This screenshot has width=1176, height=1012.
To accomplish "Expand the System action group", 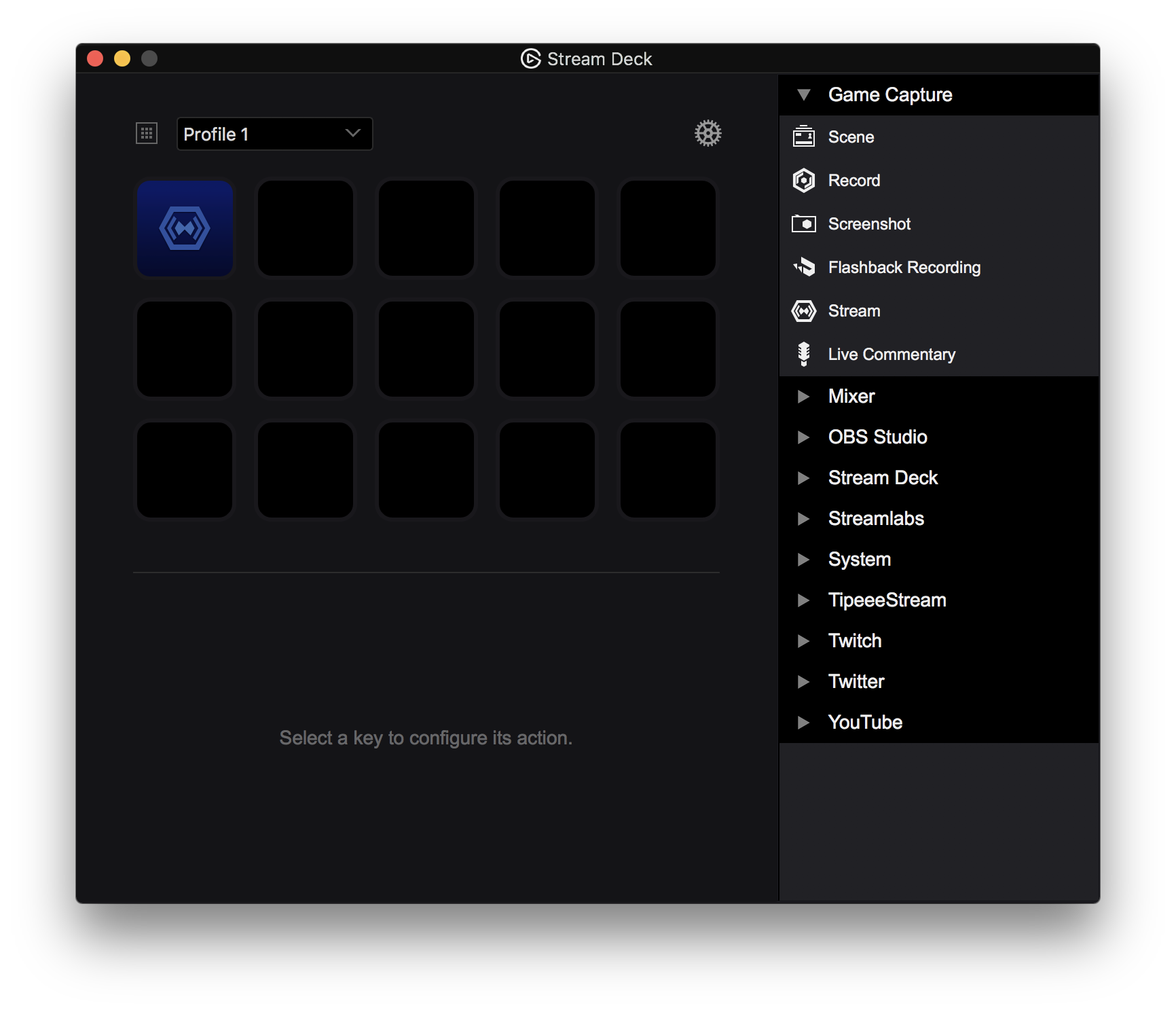I will 805,559.
